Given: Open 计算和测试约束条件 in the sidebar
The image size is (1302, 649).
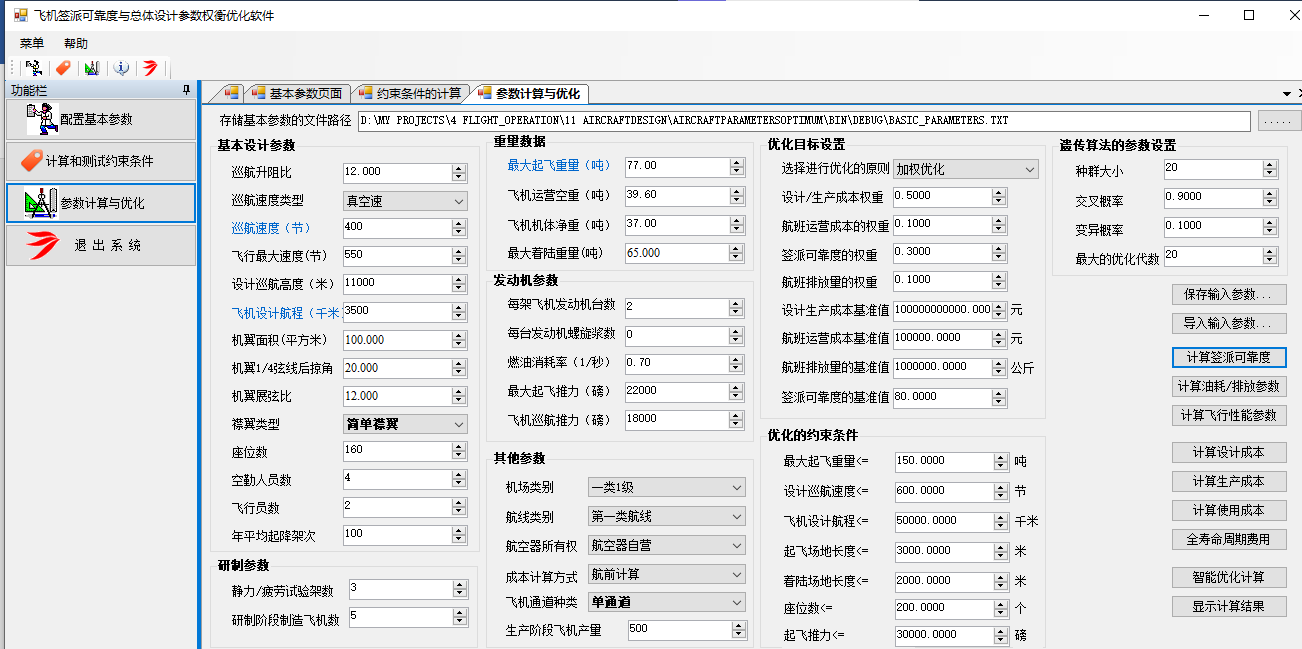Looking at the screenshot, I should [100, 161].
